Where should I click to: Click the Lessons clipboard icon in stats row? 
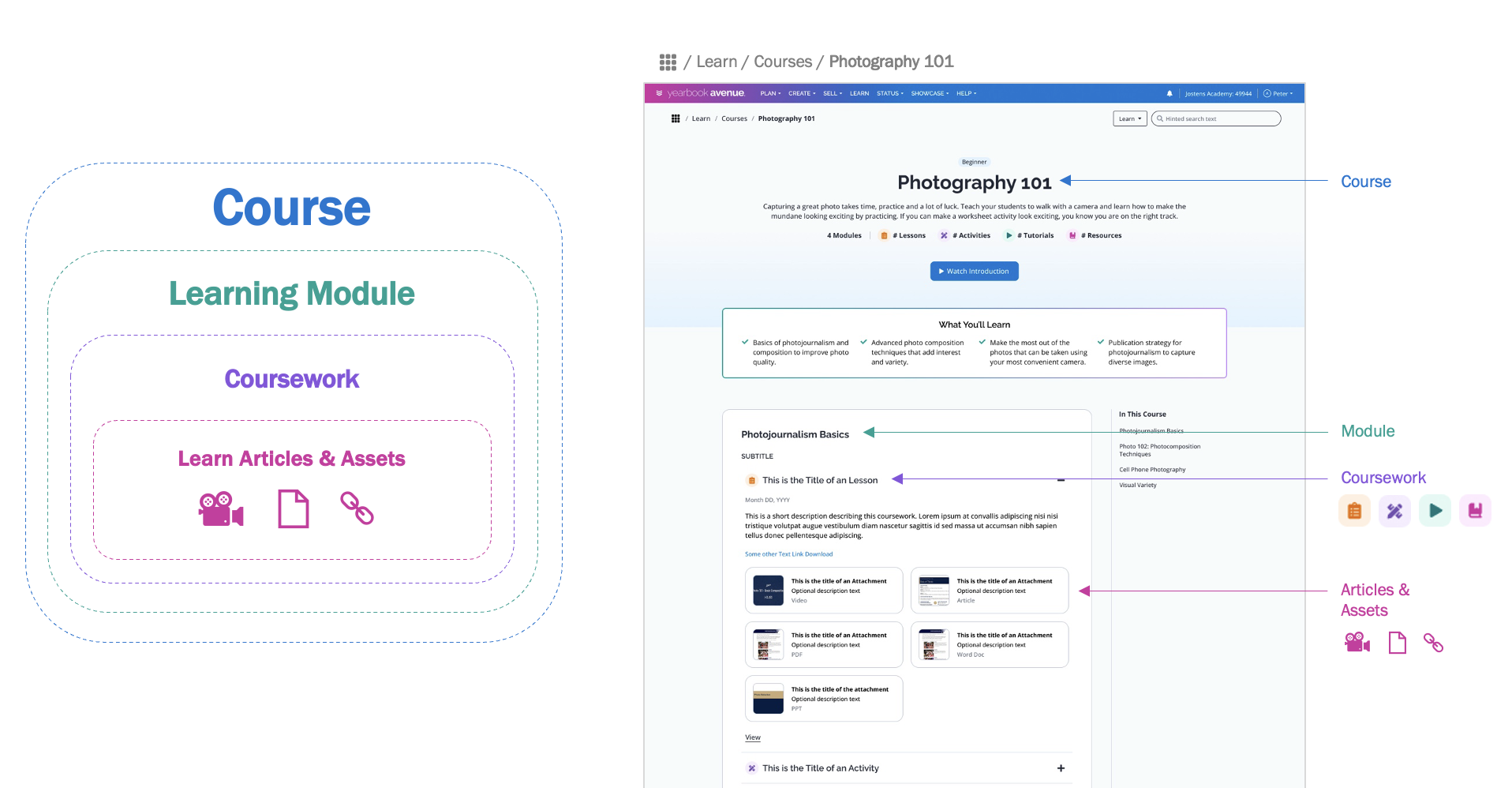884,235
